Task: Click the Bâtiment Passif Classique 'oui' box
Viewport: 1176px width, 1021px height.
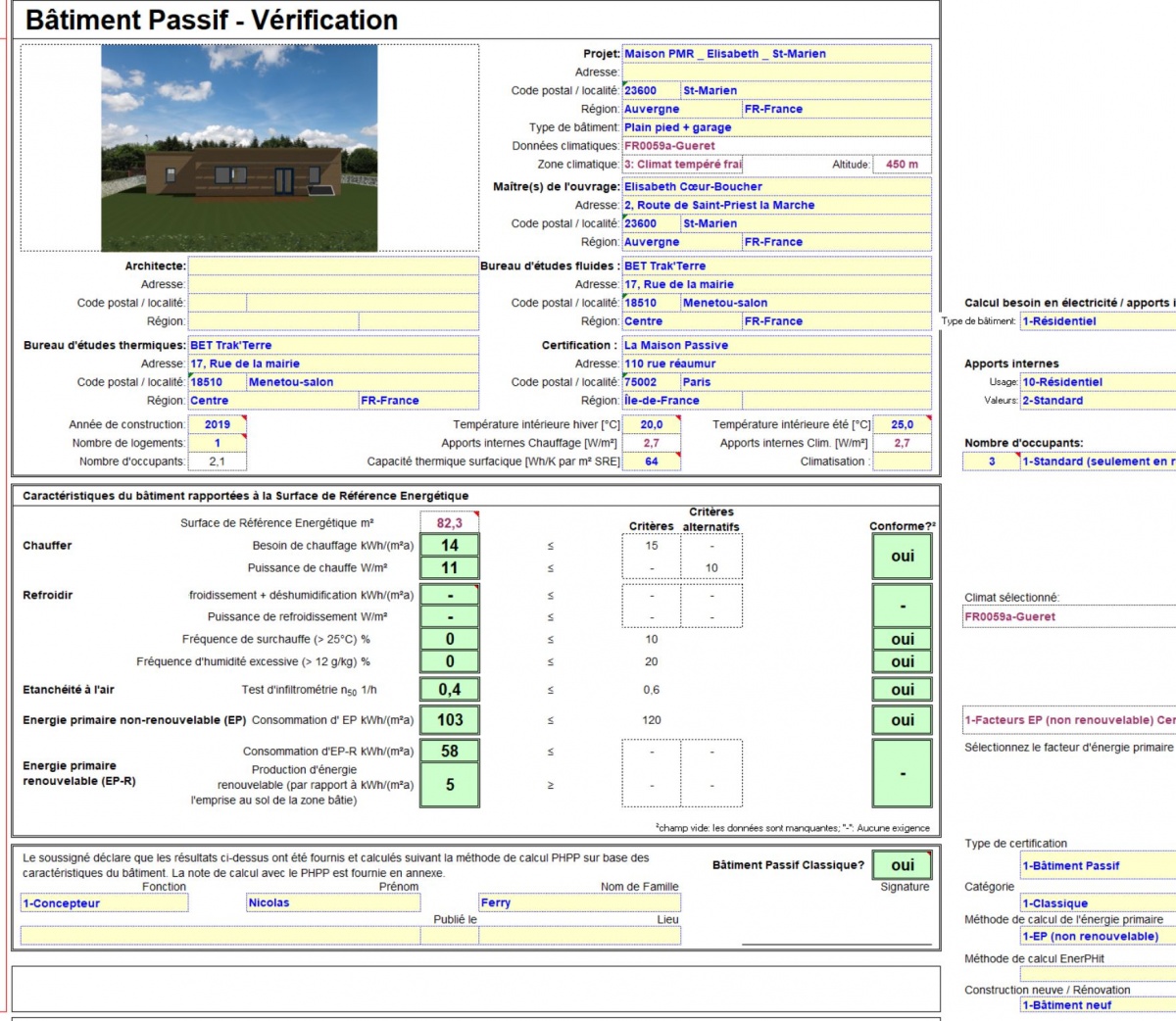Action: [x=903, y=865]
